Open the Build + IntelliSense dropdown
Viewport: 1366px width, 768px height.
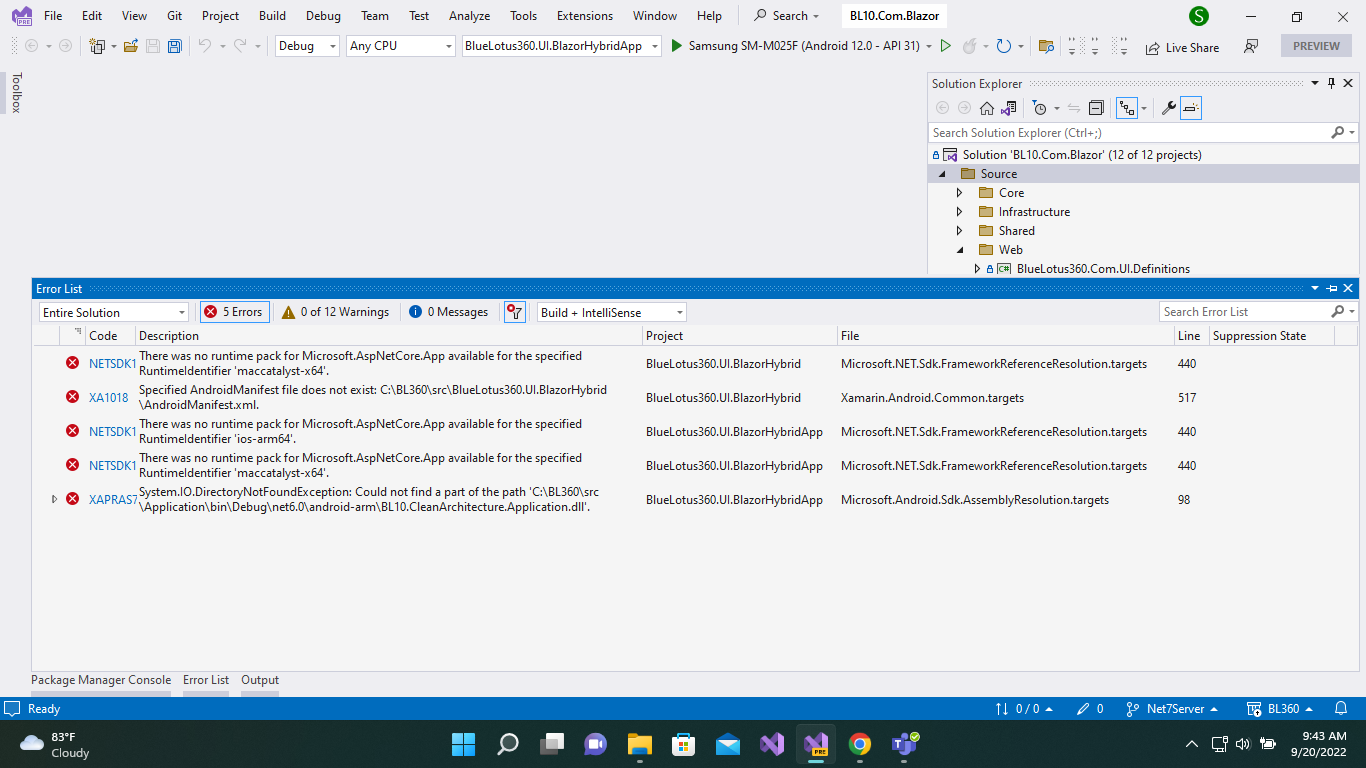click(610, 311)
